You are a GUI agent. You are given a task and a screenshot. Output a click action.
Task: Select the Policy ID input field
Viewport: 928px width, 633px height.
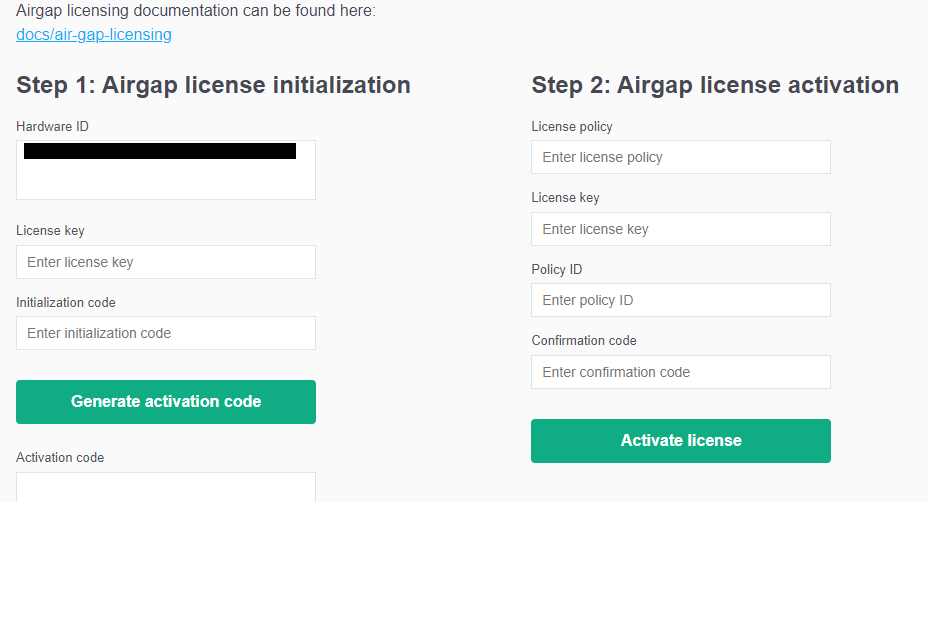680,300
